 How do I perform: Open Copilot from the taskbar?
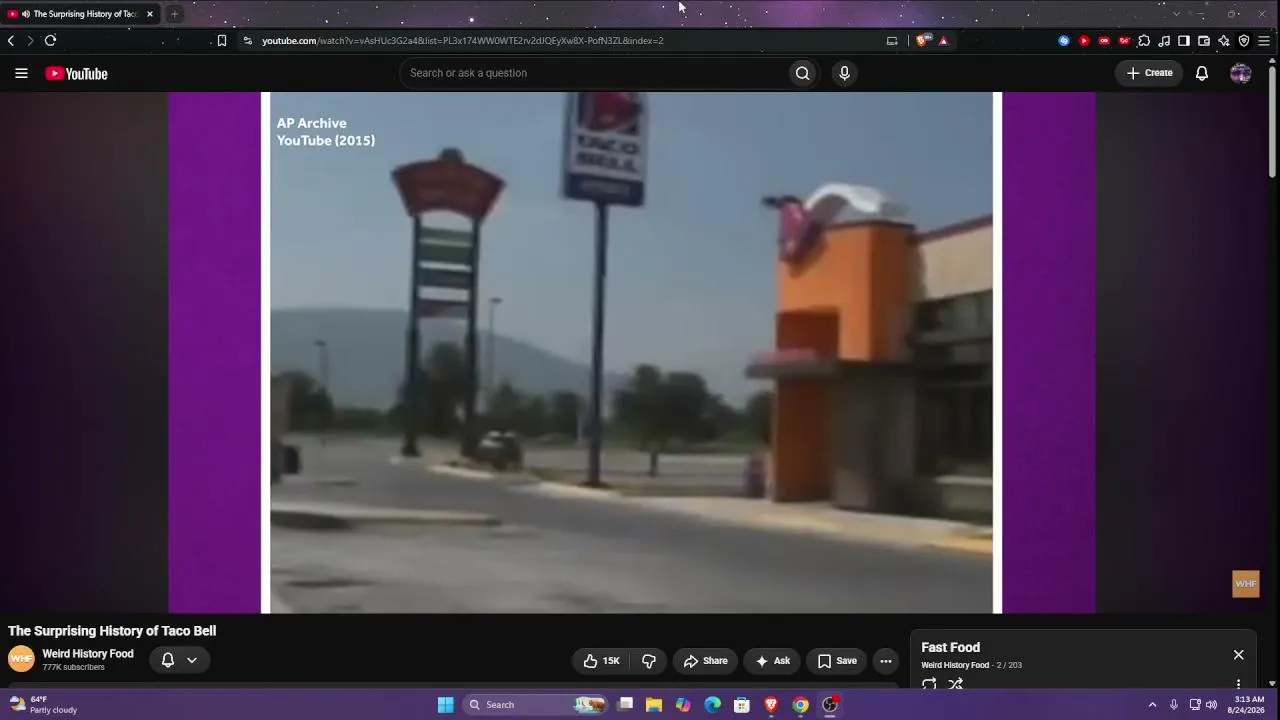click(683, 705)
